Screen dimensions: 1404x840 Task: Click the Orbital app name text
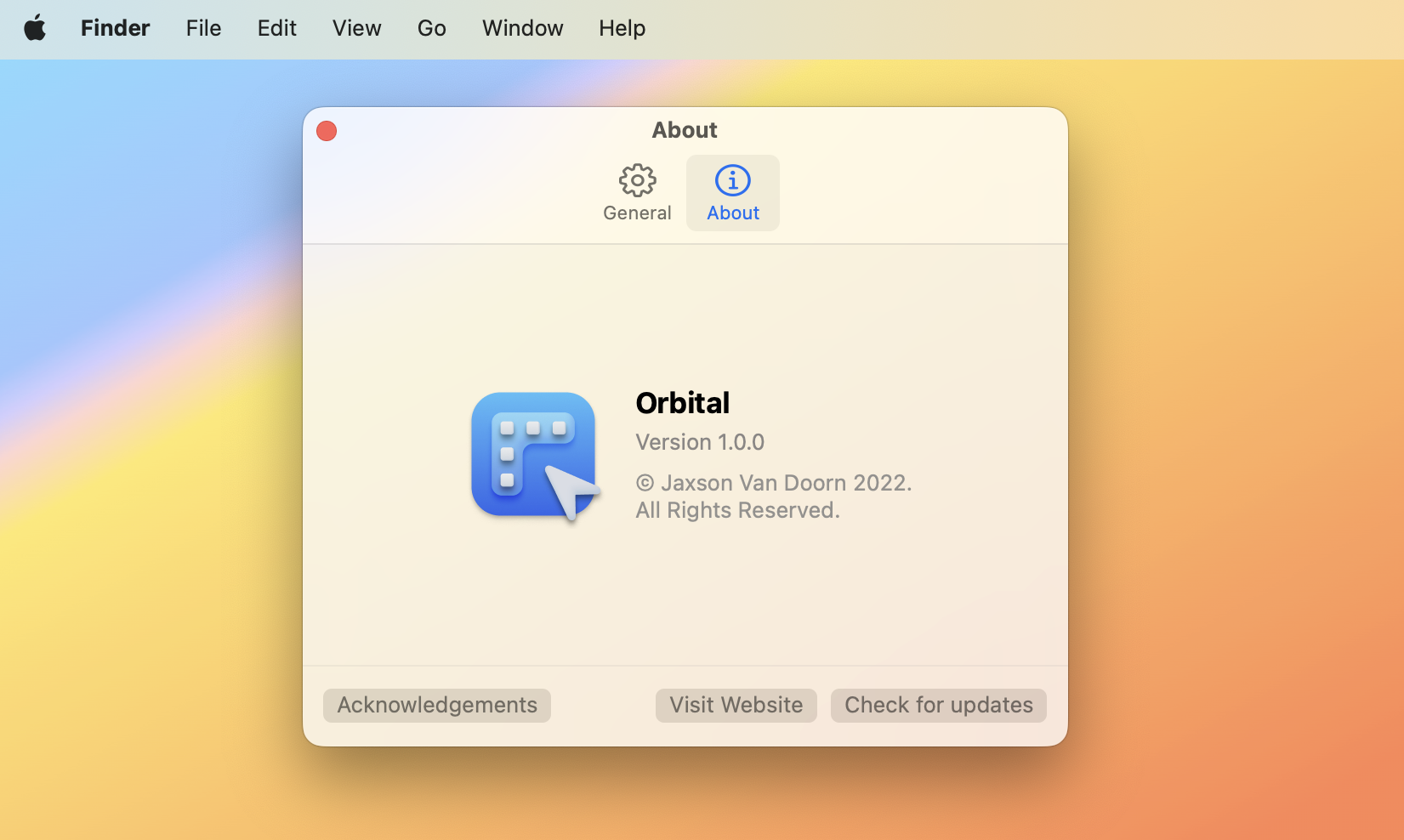point(683,403)
